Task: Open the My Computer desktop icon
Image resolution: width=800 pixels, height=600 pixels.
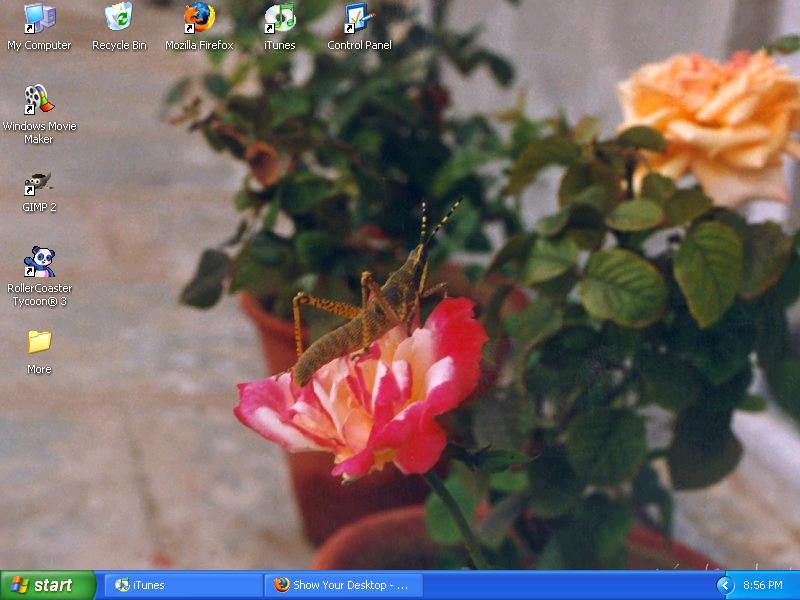Action: click(x=39, y=19)
